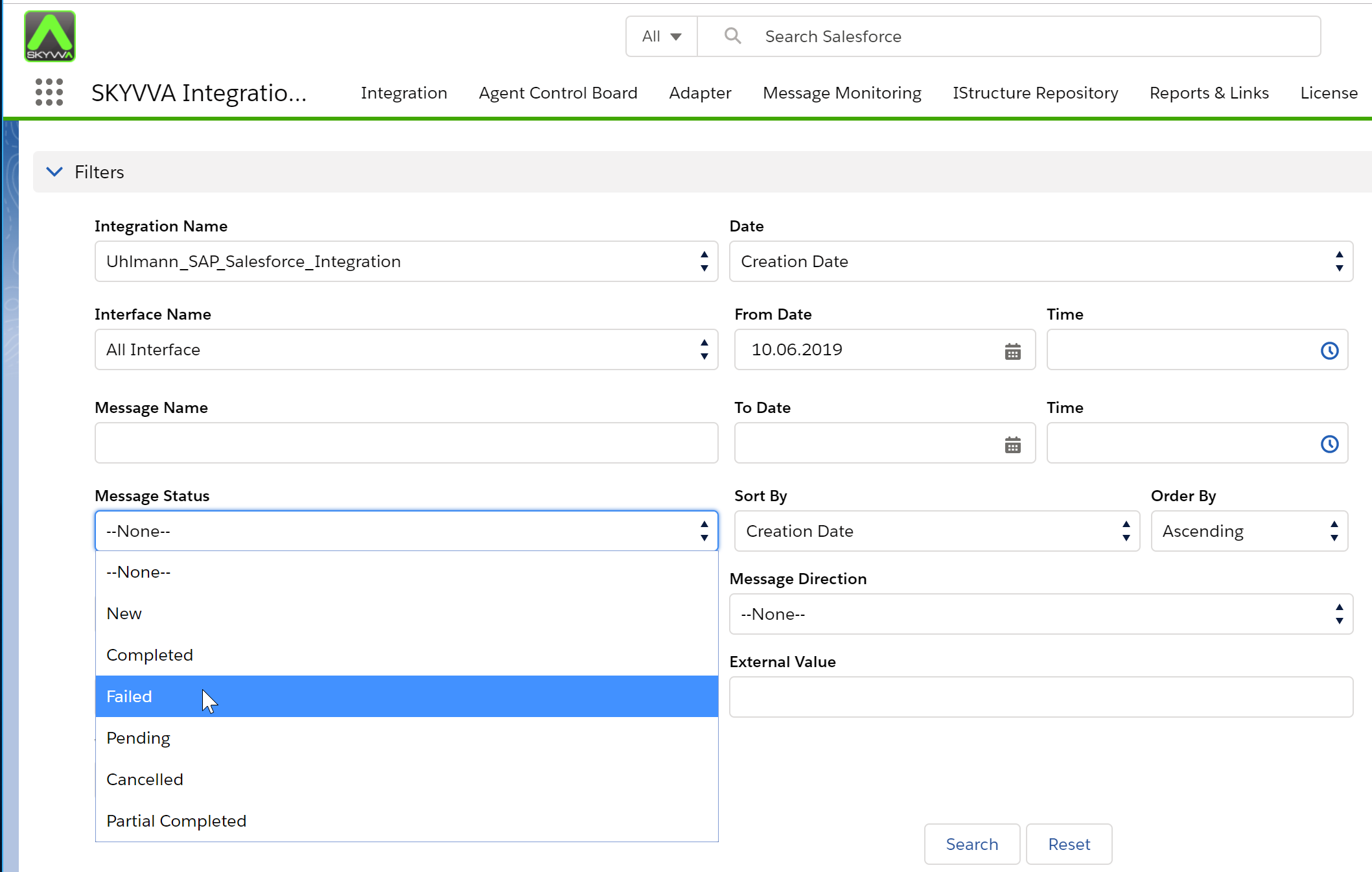Open the Order By Ascending dropdown
1372x872 pixels.
(x=1248, y=531)
